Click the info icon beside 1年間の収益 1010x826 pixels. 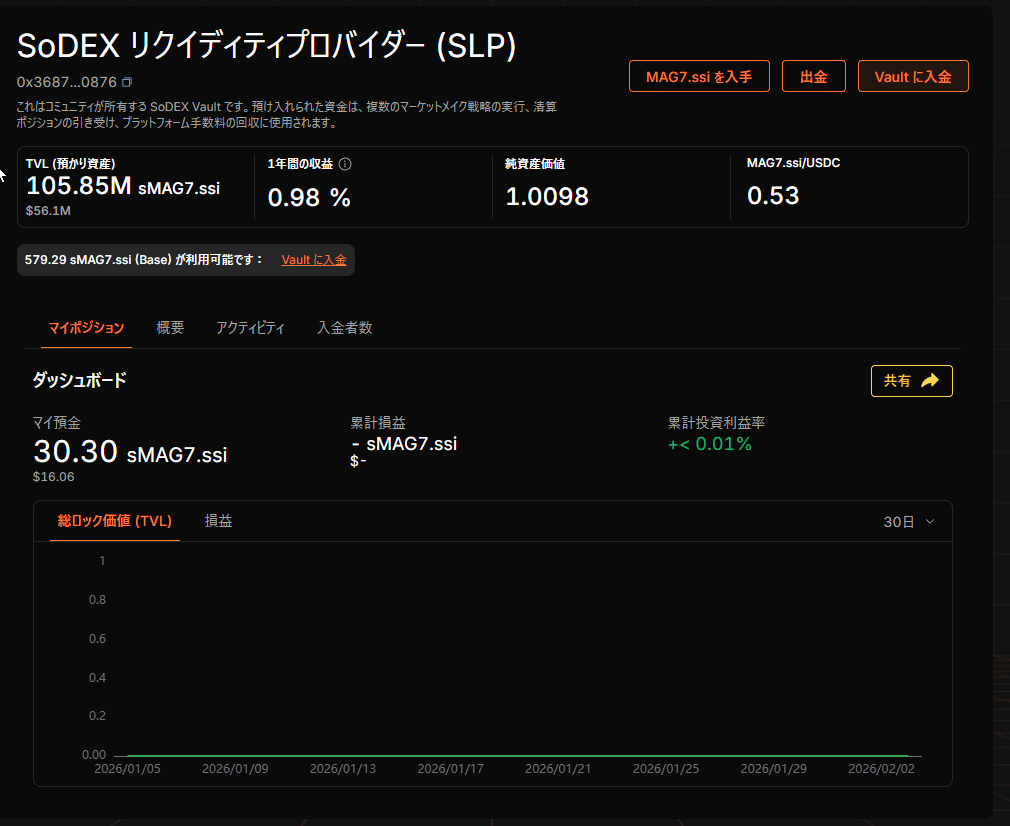[x=345, y=164]
